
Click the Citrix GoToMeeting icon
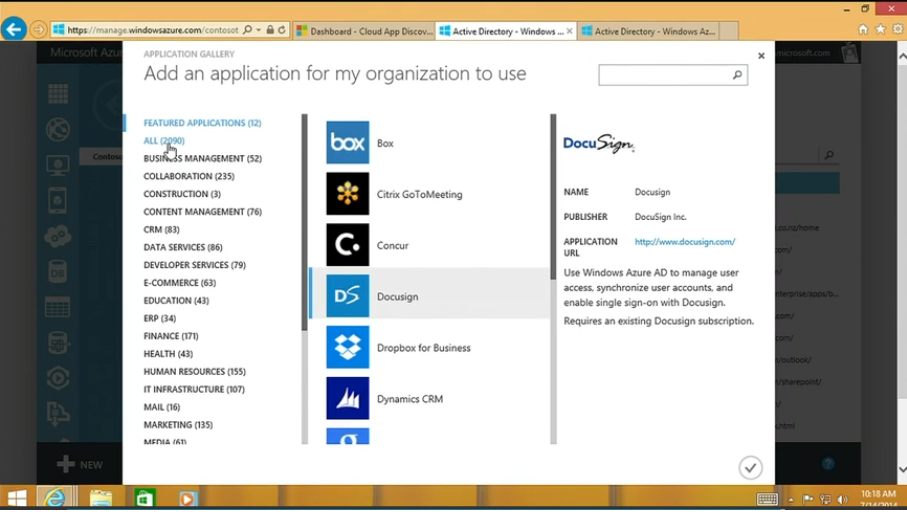click(347, 194)
